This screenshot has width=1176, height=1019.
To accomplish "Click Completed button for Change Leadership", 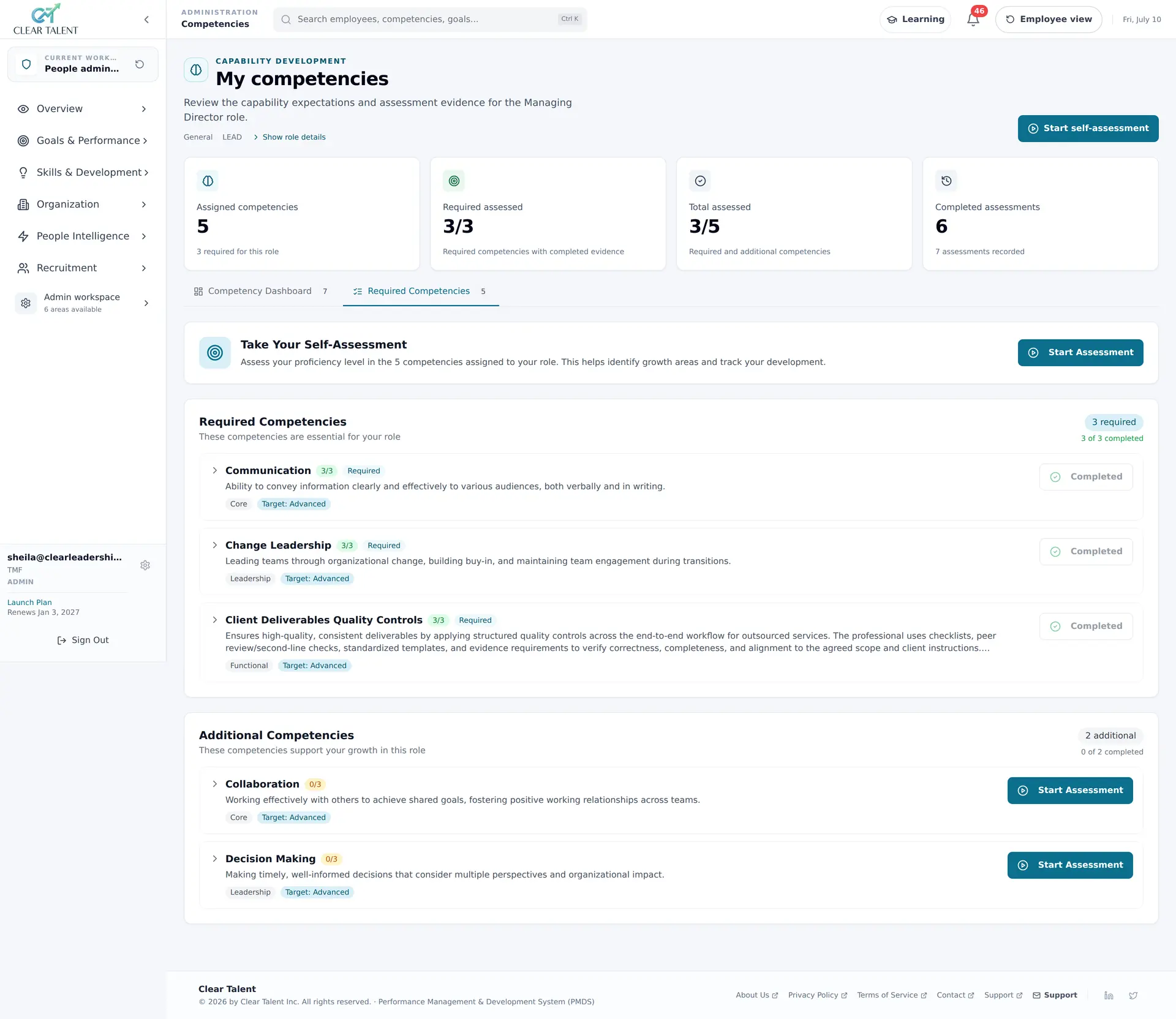I will (x=1086, y=552).
